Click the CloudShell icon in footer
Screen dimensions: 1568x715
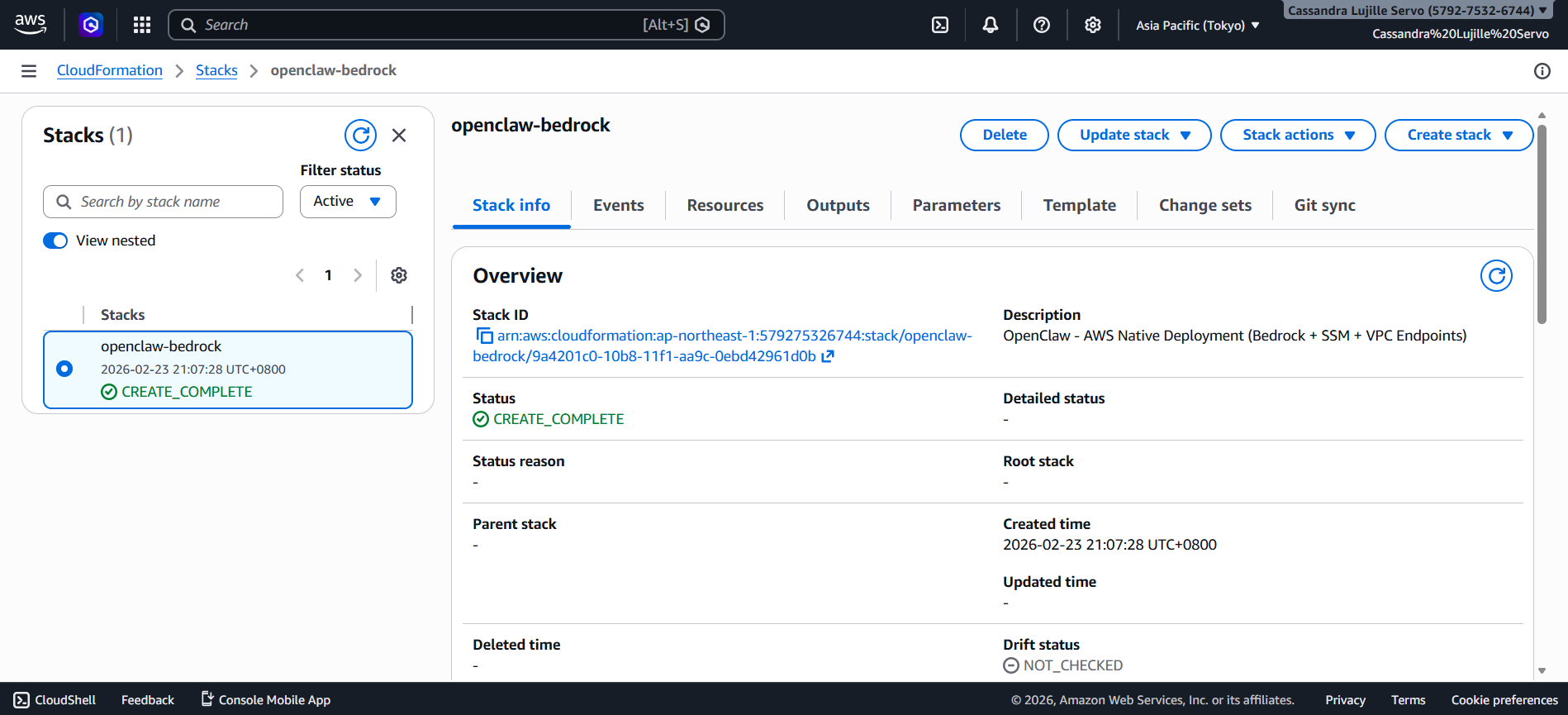click(21, 700)
